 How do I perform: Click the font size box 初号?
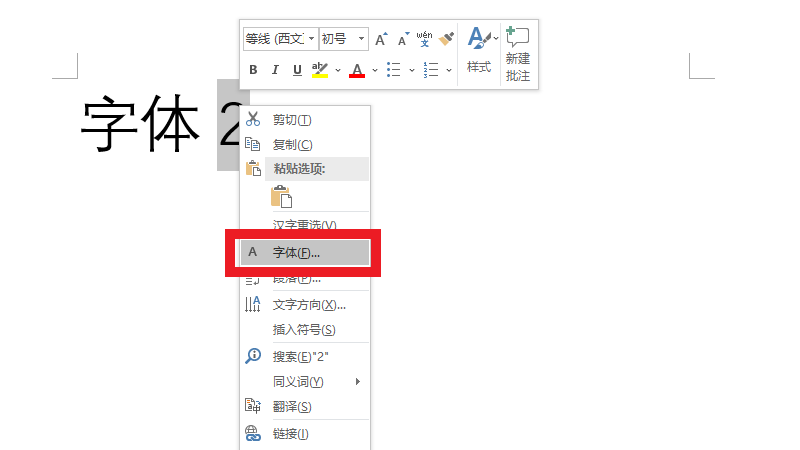click(x=337, y=39)
